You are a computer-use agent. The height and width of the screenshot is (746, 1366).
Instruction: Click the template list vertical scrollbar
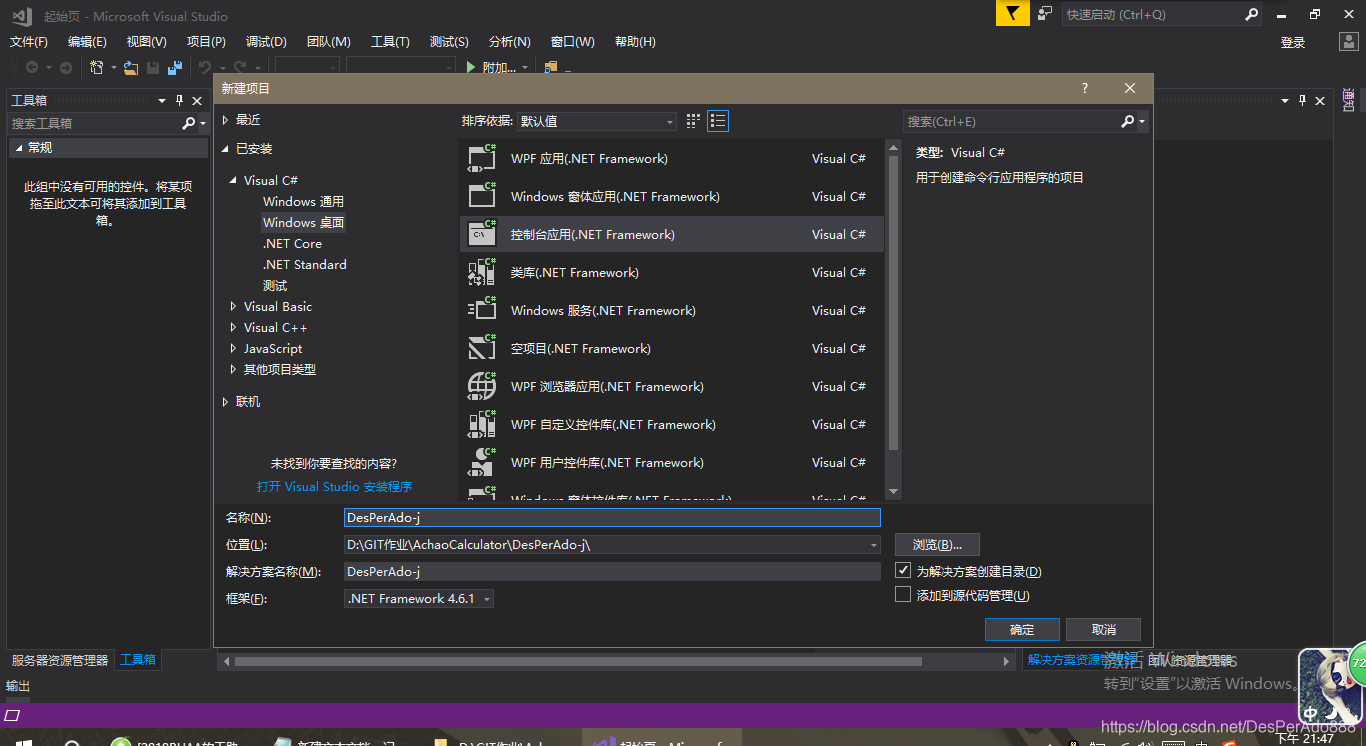tap(894, 303)
